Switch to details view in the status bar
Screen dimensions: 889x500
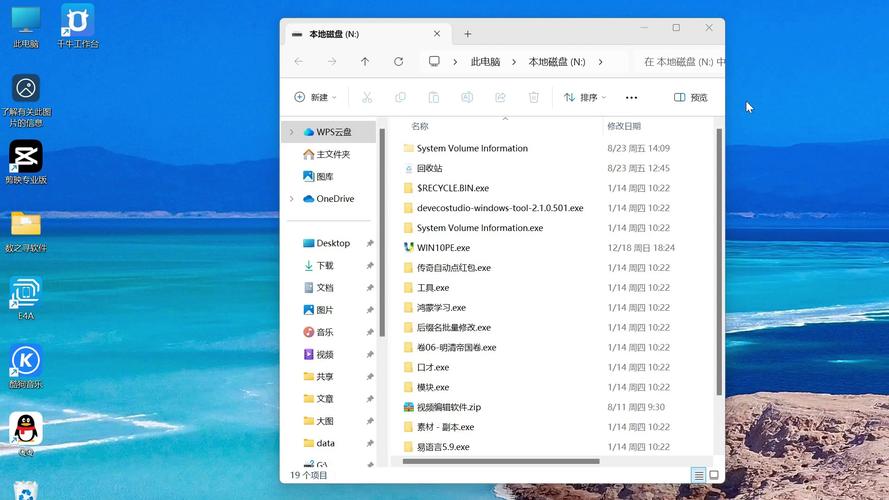click(x=699, y=475)
